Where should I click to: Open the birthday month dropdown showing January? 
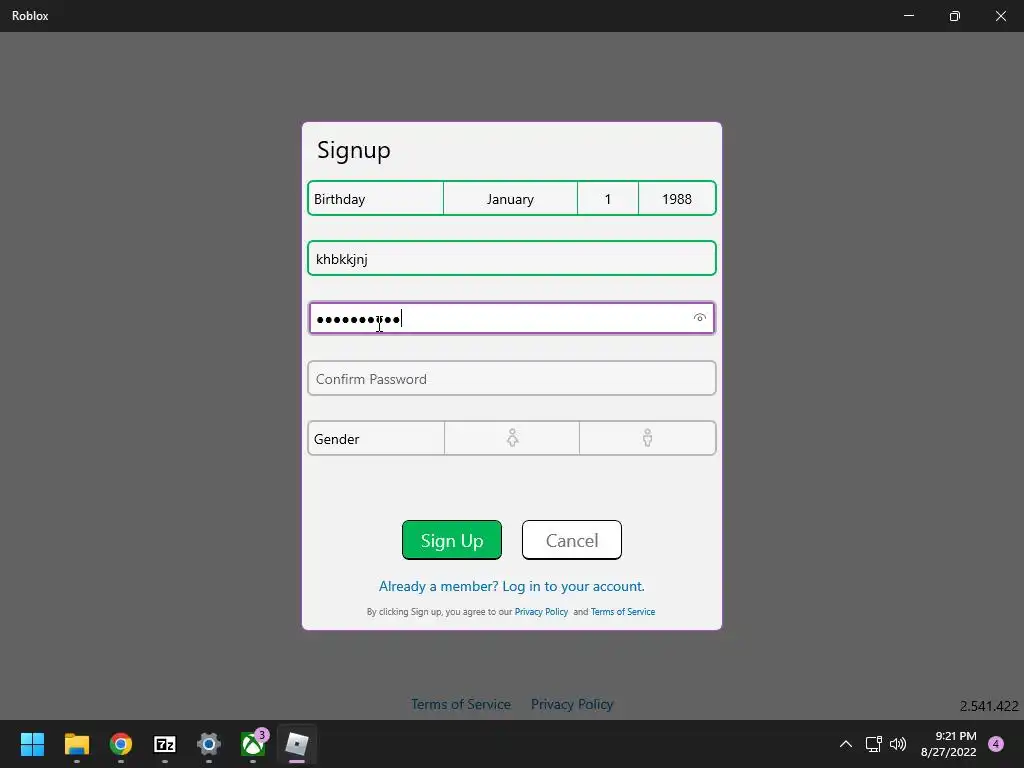pos(510,199)
